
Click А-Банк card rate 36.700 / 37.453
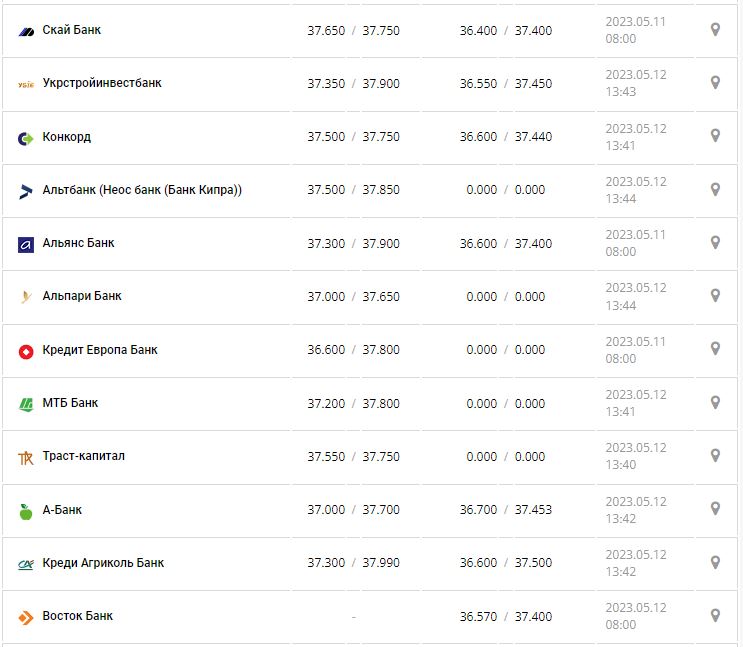pyautogui.click(x=505, y=510)
